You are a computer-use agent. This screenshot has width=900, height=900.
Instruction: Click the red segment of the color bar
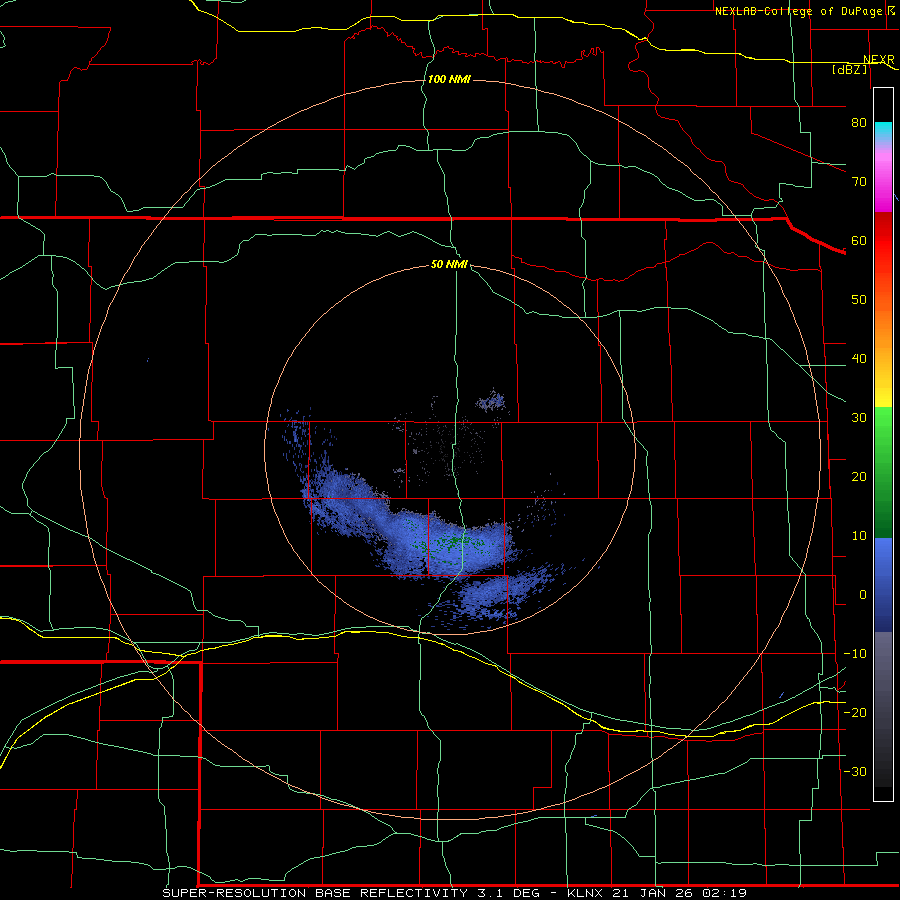pos(883,240)
